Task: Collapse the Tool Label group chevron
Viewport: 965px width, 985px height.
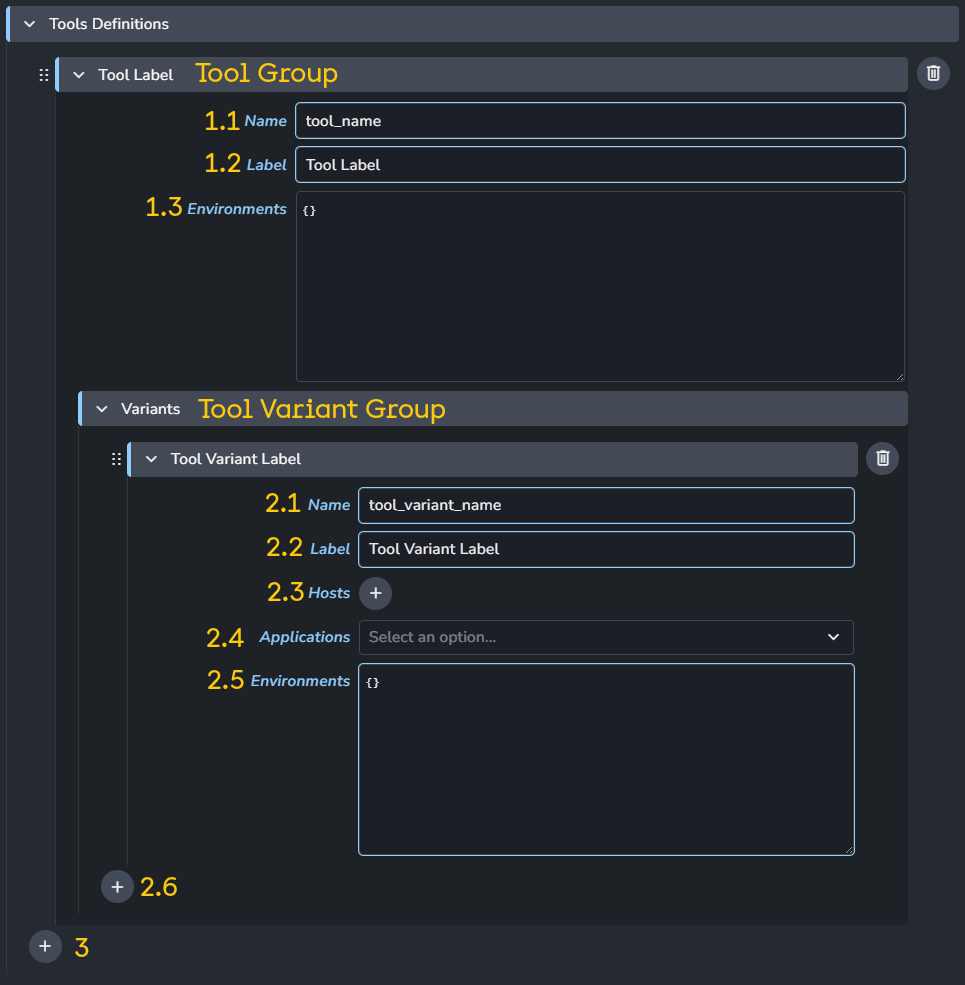Action: 79,75
